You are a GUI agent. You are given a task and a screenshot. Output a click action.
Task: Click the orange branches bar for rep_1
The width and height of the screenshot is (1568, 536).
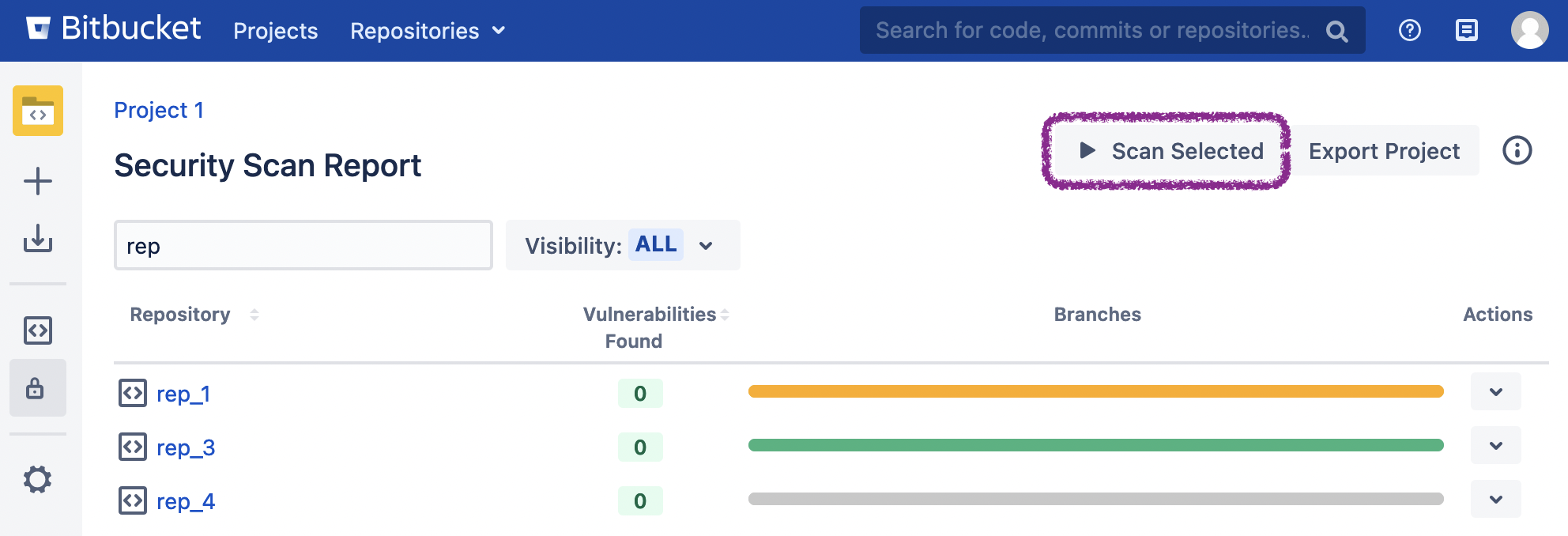pos(1095,391)
